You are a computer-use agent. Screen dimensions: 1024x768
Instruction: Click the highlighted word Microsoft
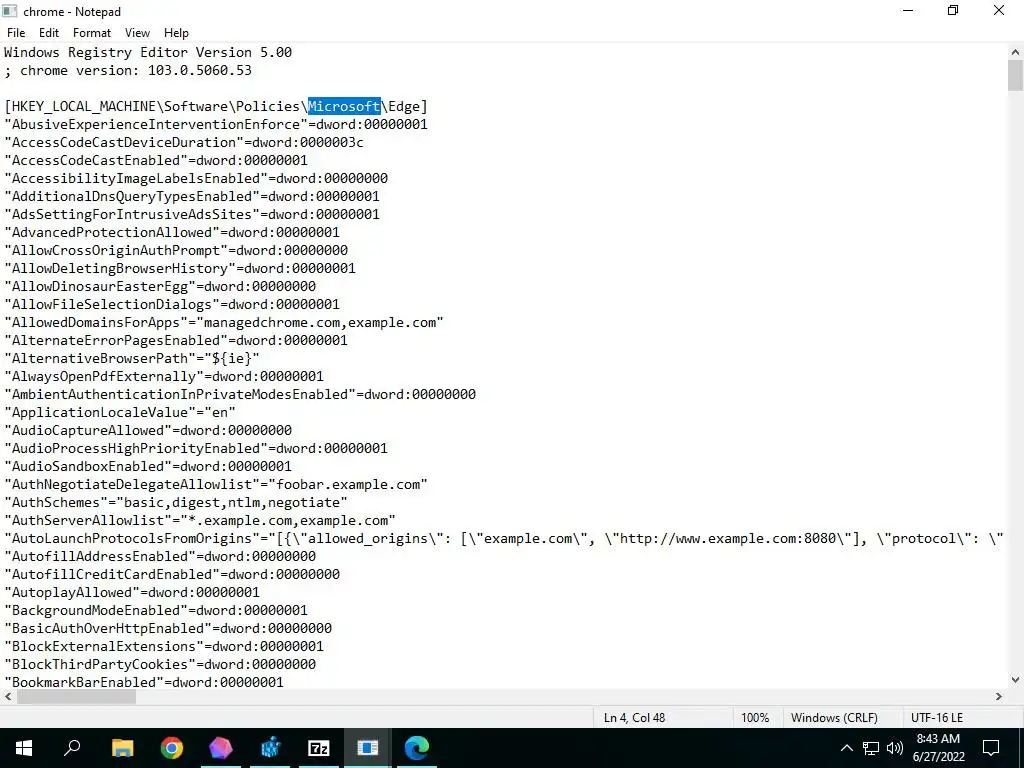[344, 106]
